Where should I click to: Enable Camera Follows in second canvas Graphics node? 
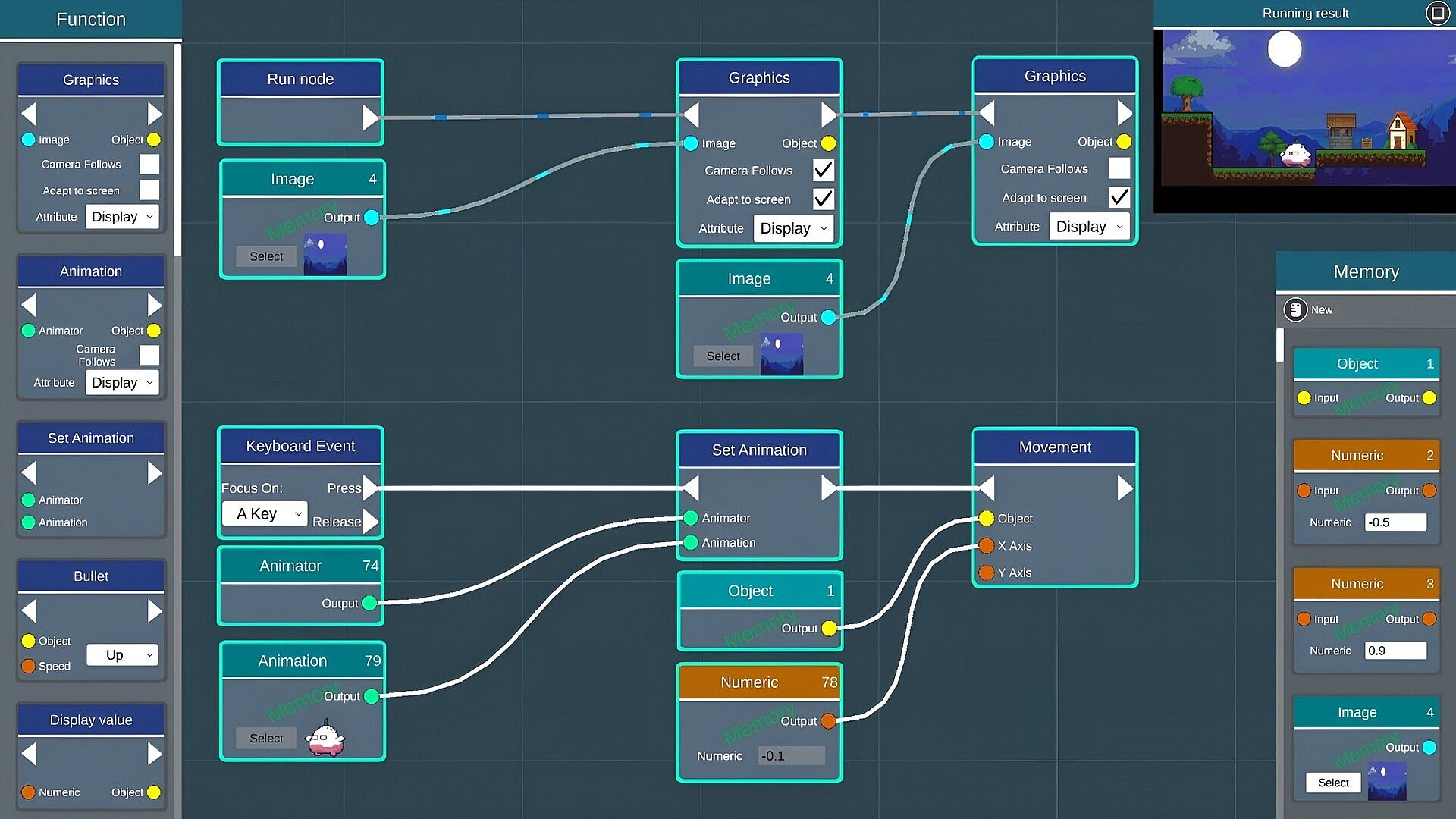point(1119,168)
